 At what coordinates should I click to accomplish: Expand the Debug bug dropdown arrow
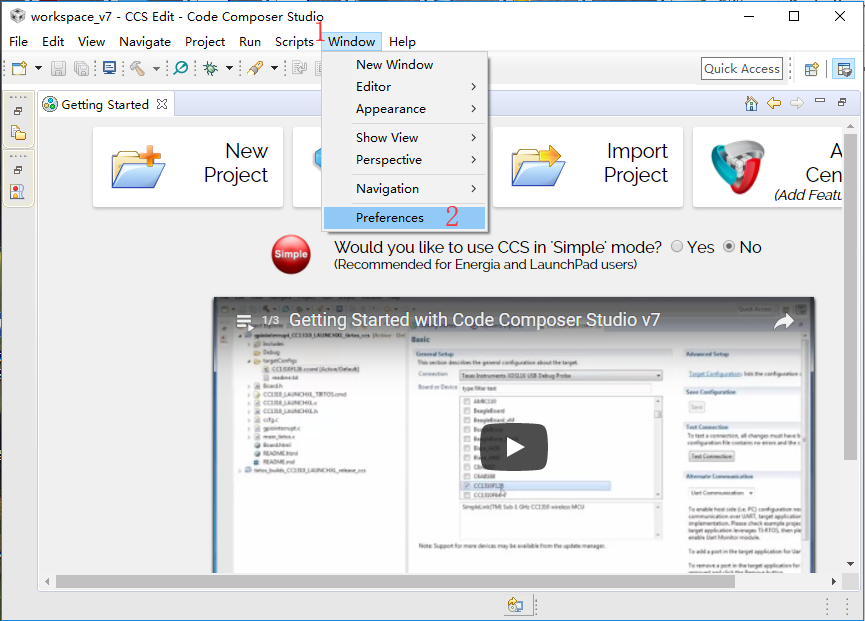pyautogui.click(x=229, y=68)
